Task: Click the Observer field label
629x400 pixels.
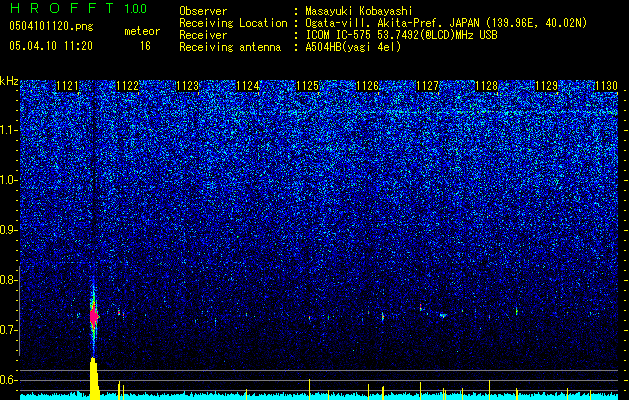Action: pyautogui.click(x=203, y=11)
